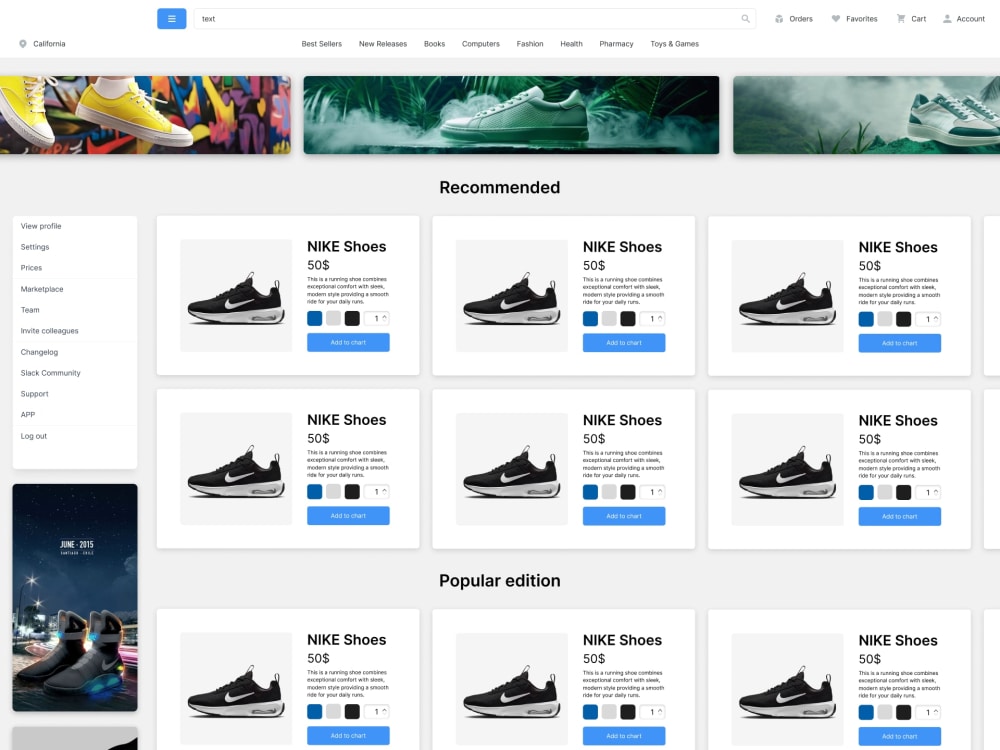Screen dimensions: 1000x750
Task: Open the Health category
Action: click(x=571, y=44)
